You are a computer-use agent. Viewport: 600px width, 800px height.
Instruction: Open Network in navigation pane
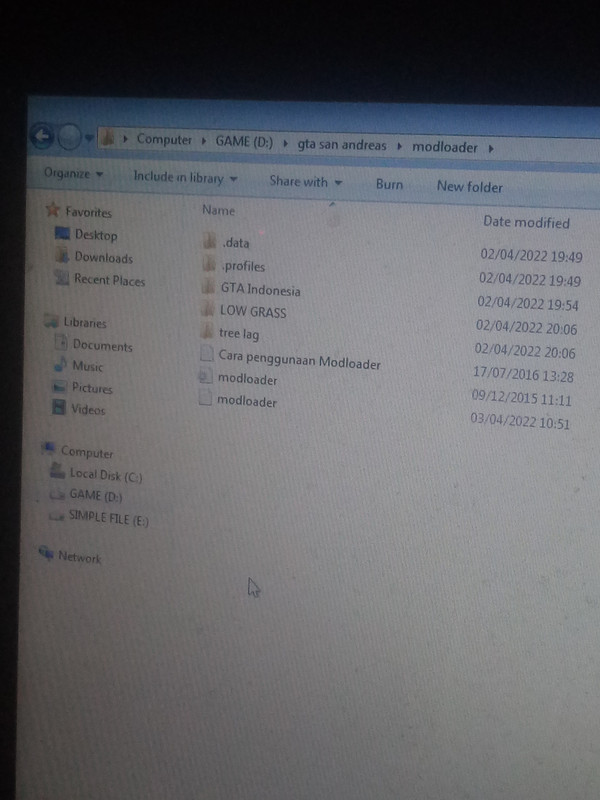(x=80, y=557)
